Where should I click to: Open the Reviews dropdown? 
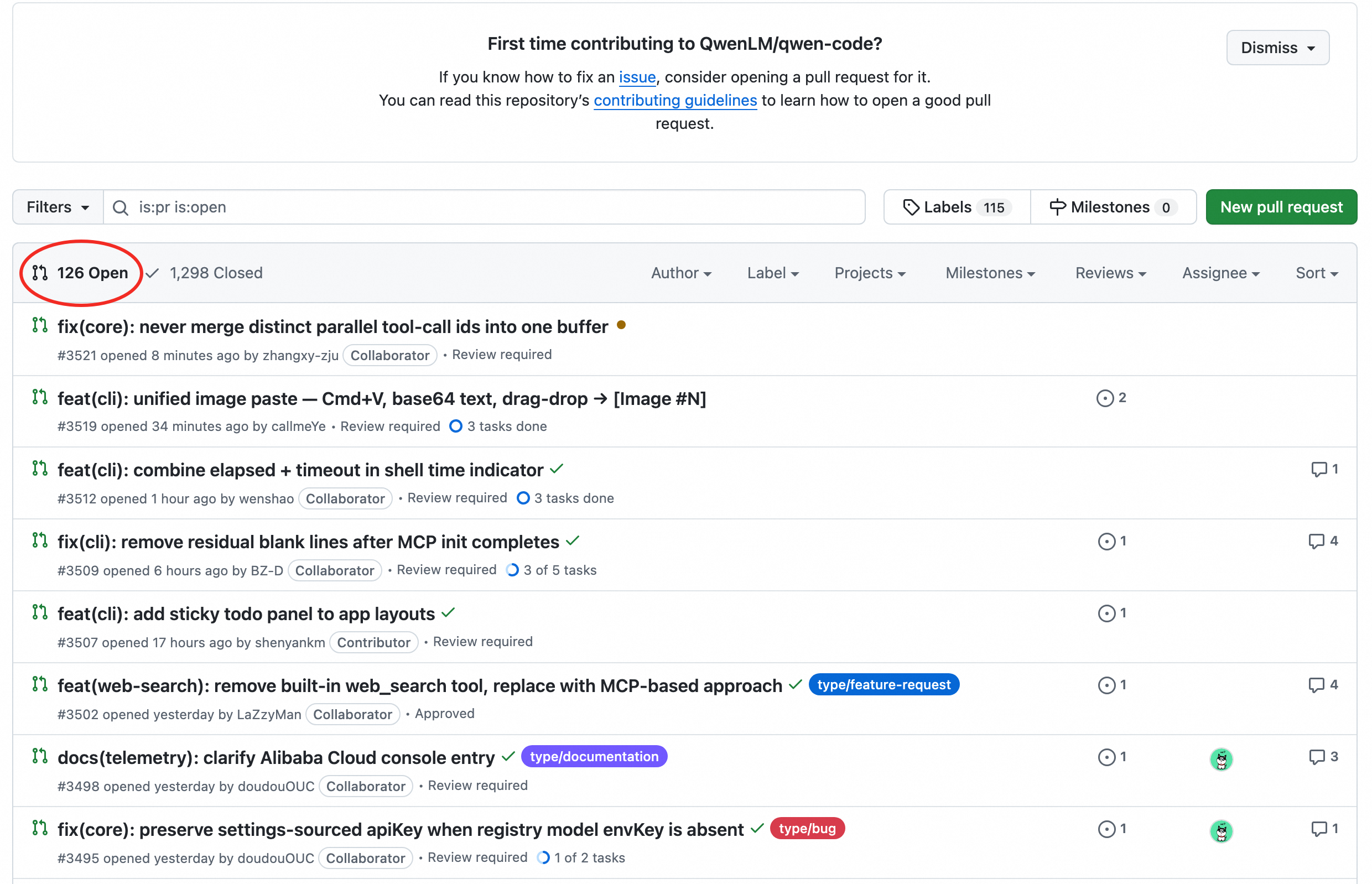(x=1110, y=273)
